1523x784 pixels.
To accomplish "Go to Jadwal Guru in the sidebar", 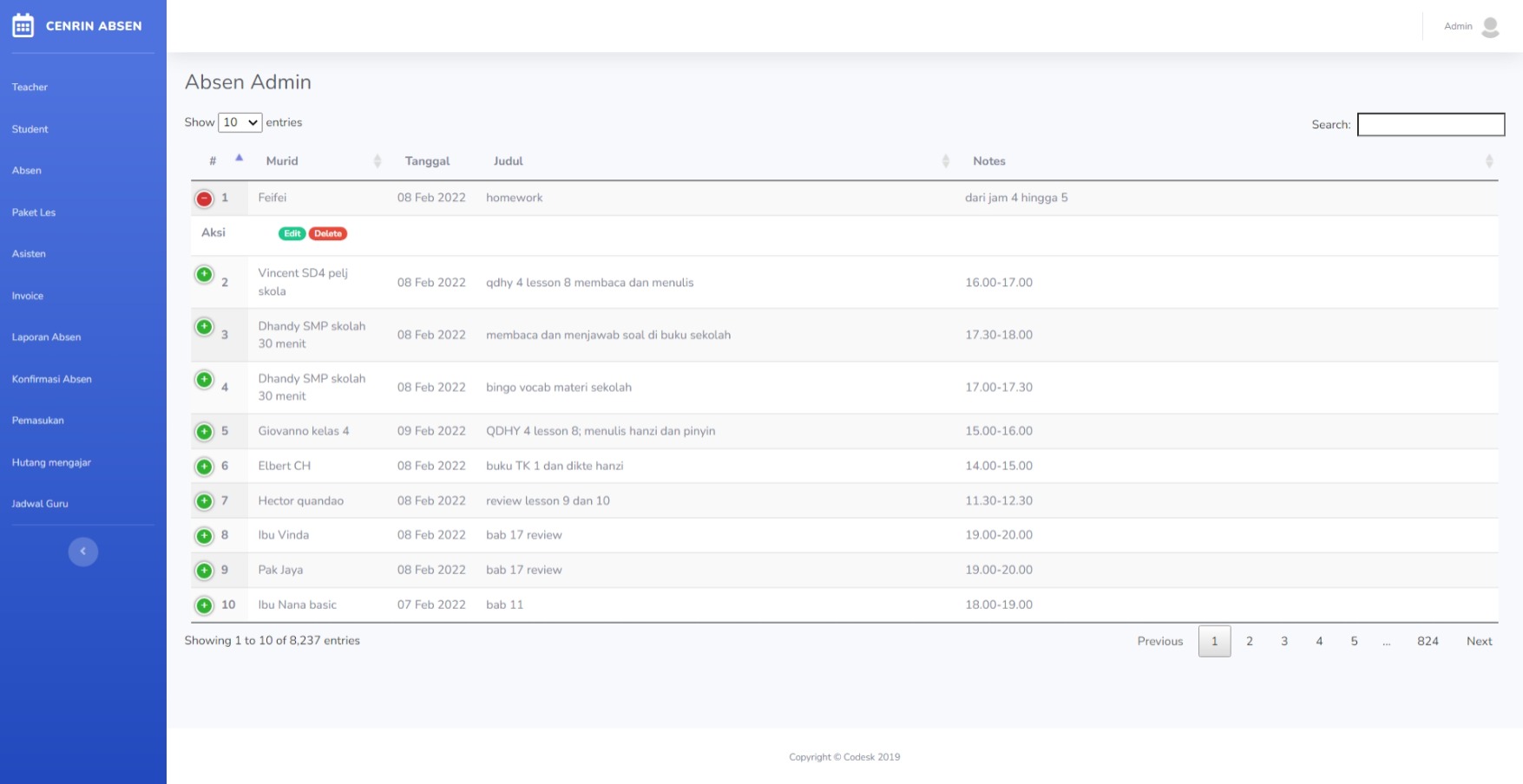I will tap(40, 504).
